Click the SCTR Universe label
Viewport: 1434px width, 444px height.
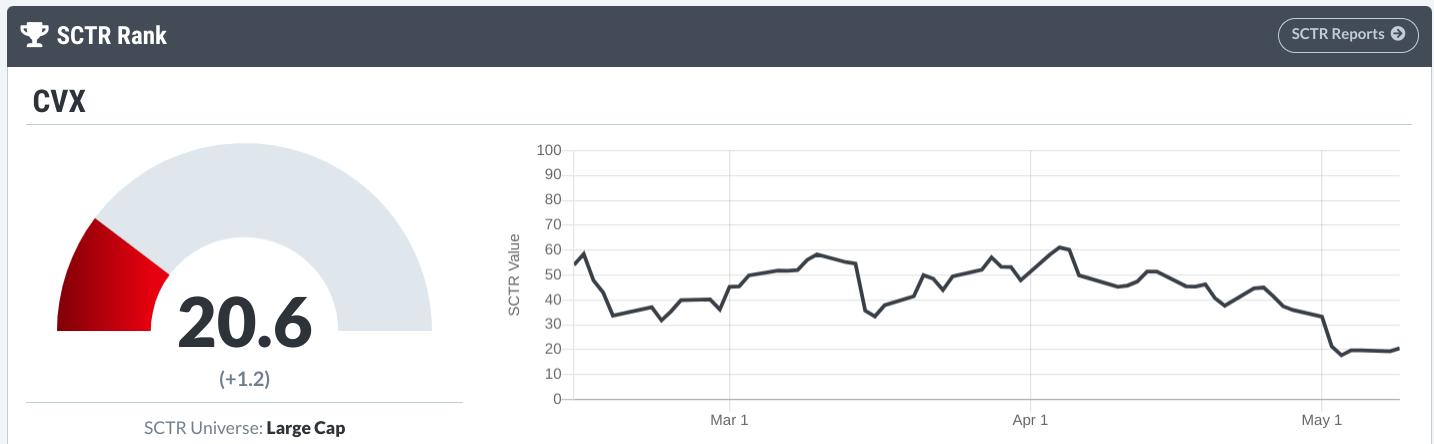tap(203, 428)
